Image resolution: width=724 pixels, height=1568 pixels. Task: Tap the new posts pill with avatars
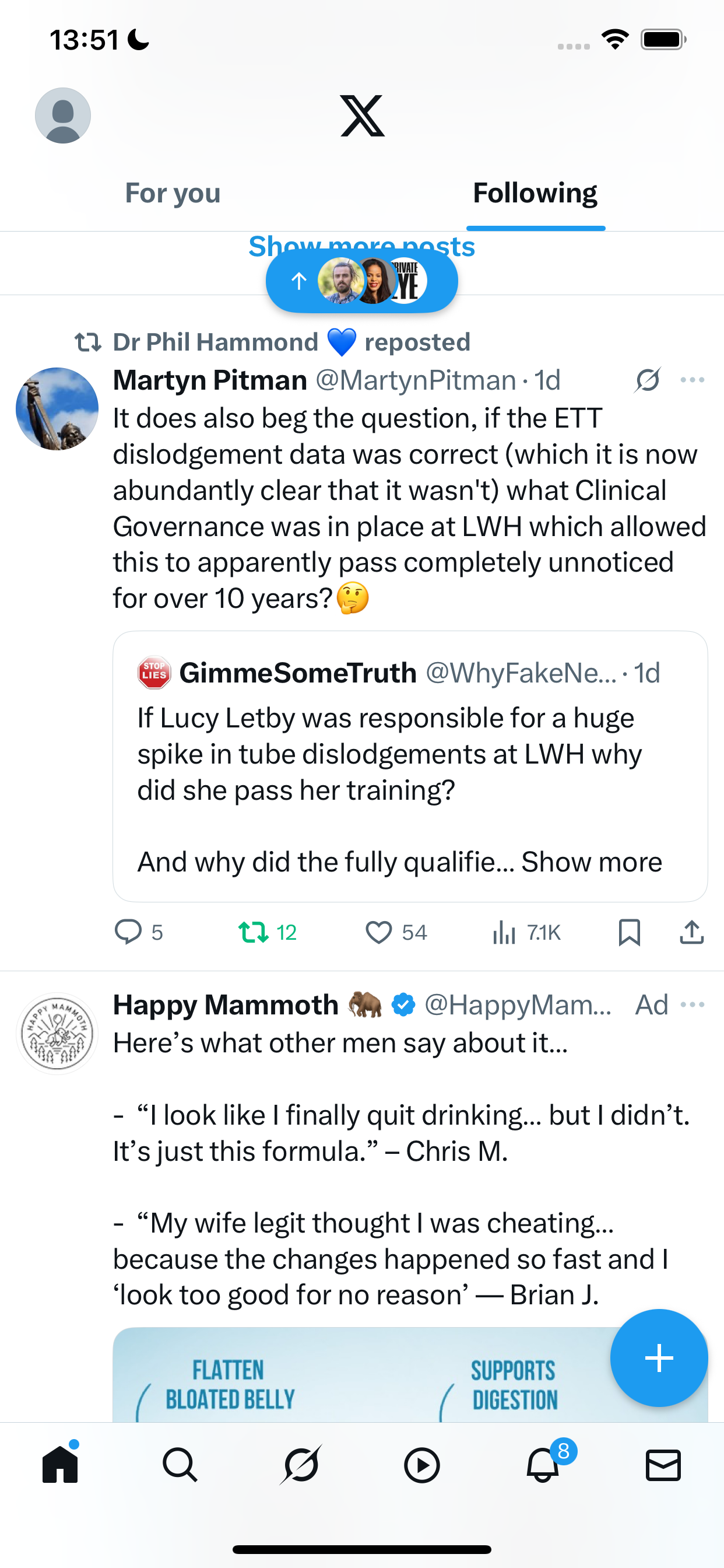[x=362, y=281]
